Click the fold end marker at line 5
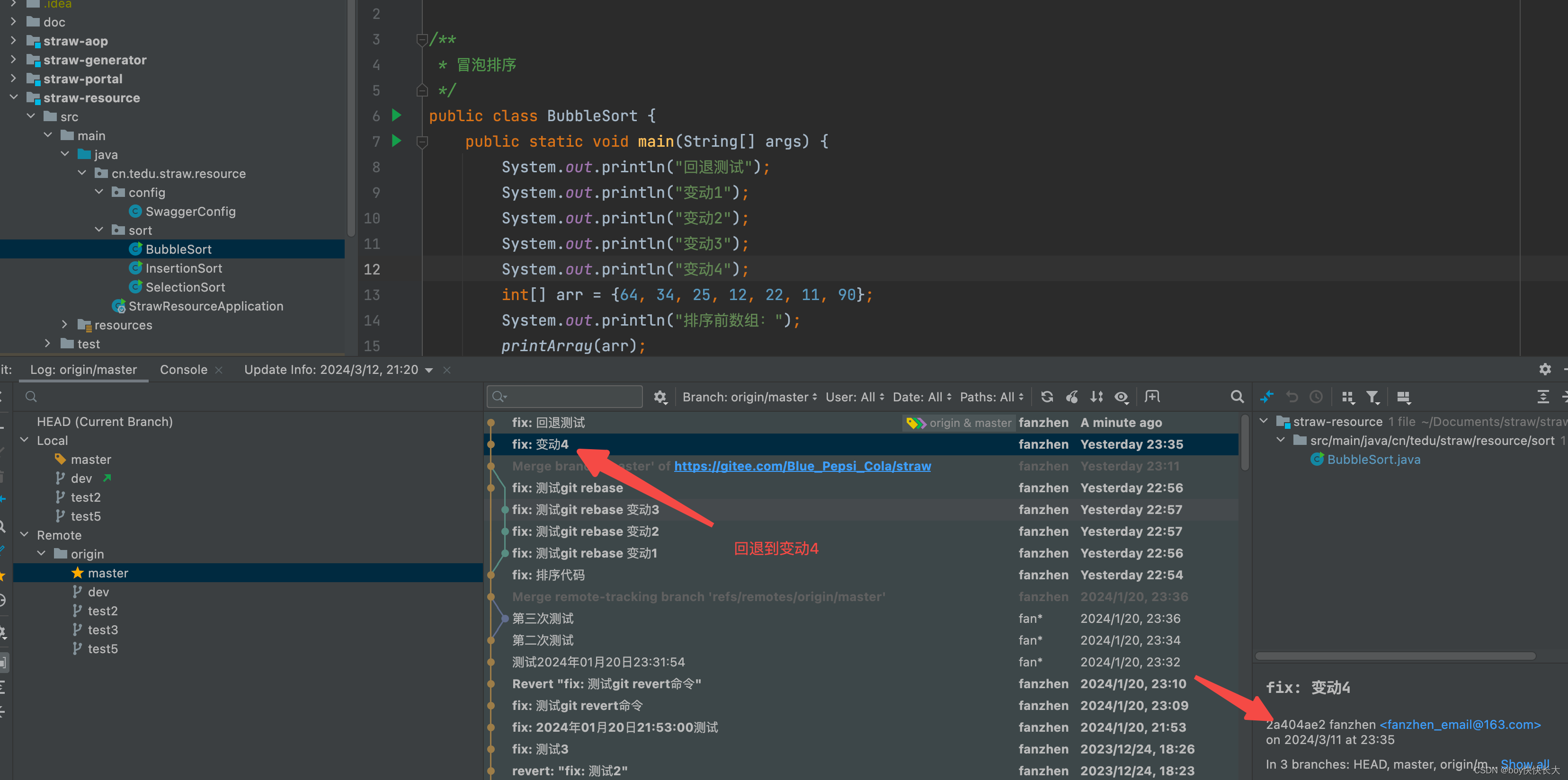Screen dimensions: 1568x780 click(x=422, y=91)
